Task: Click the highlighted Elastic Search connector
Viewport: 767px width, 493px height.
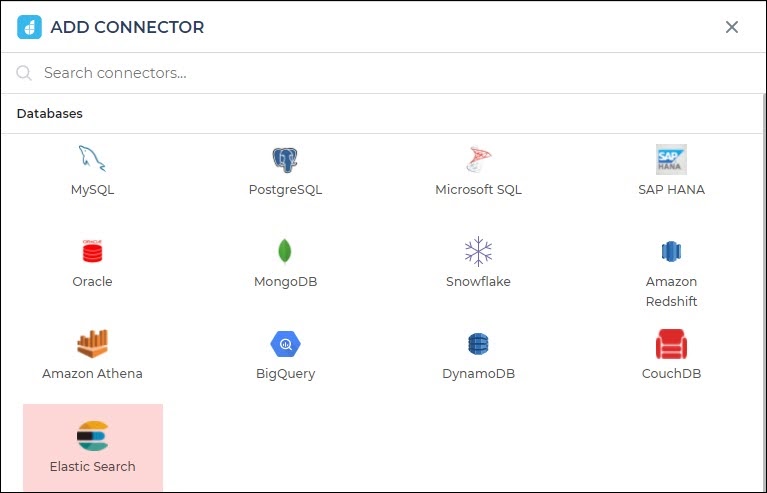Action: coord(93,447)
